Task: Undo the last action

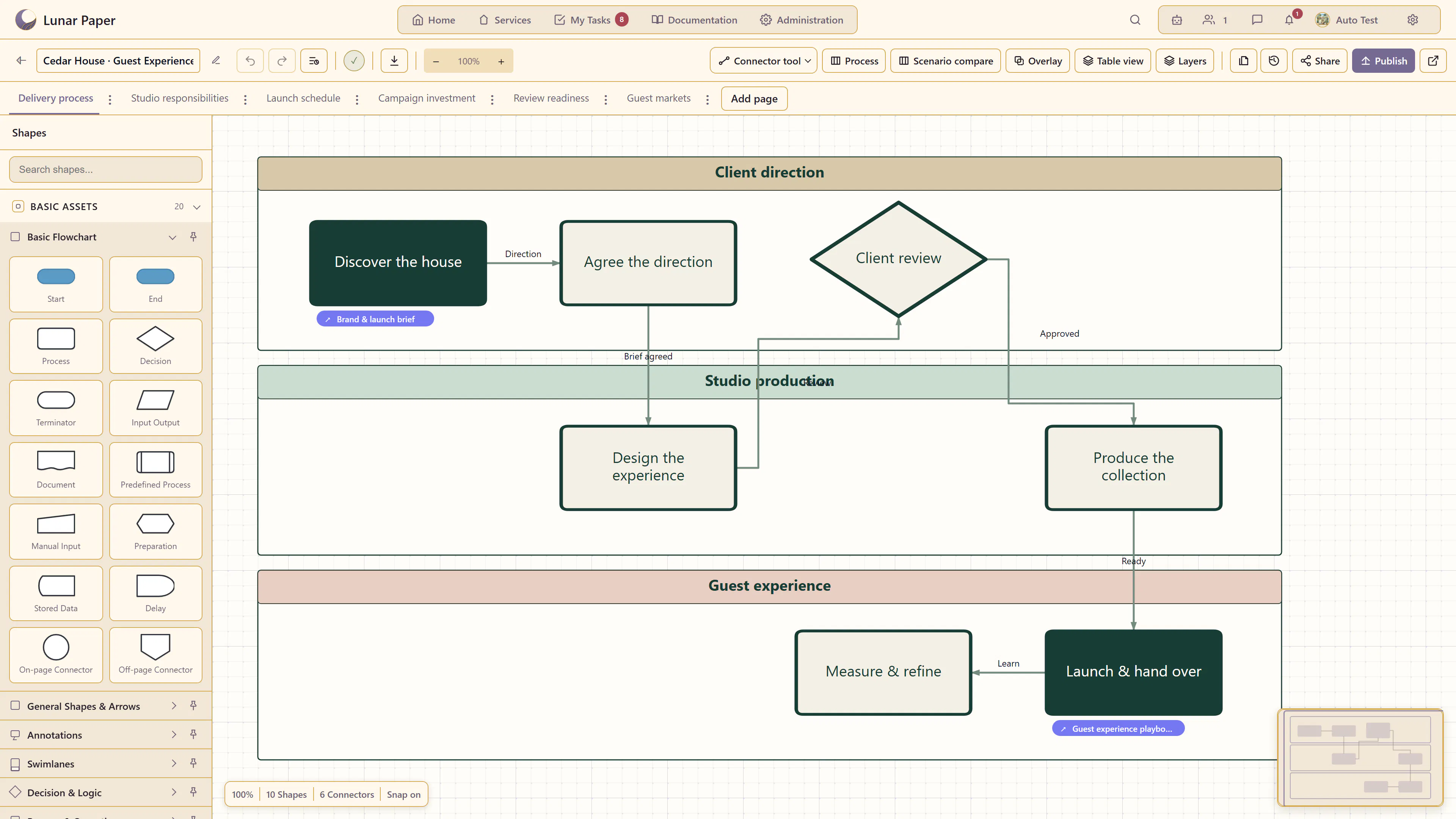Action: tap(250, 61)
